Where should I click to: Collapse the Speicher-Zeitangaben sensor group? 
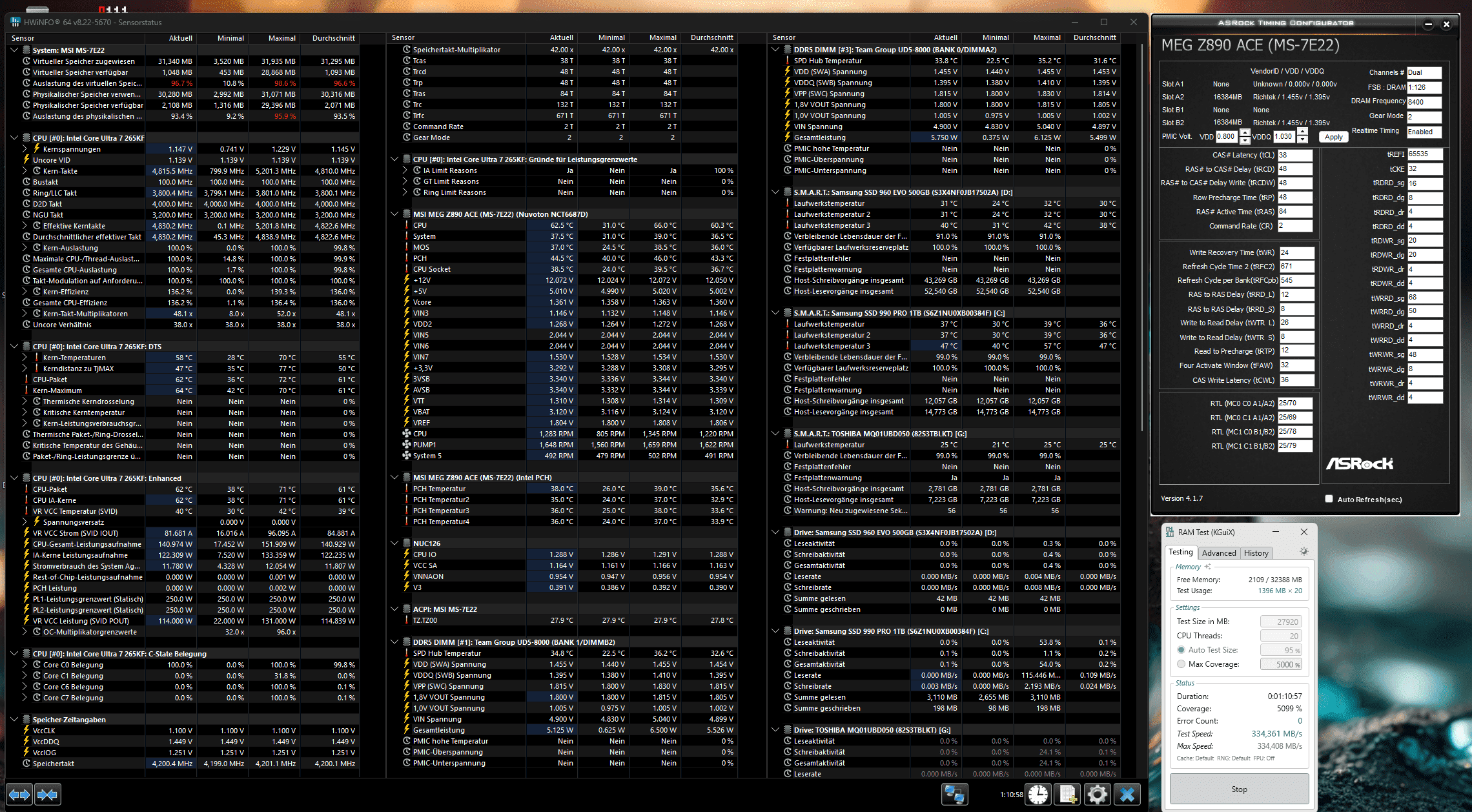coord(14,719)
